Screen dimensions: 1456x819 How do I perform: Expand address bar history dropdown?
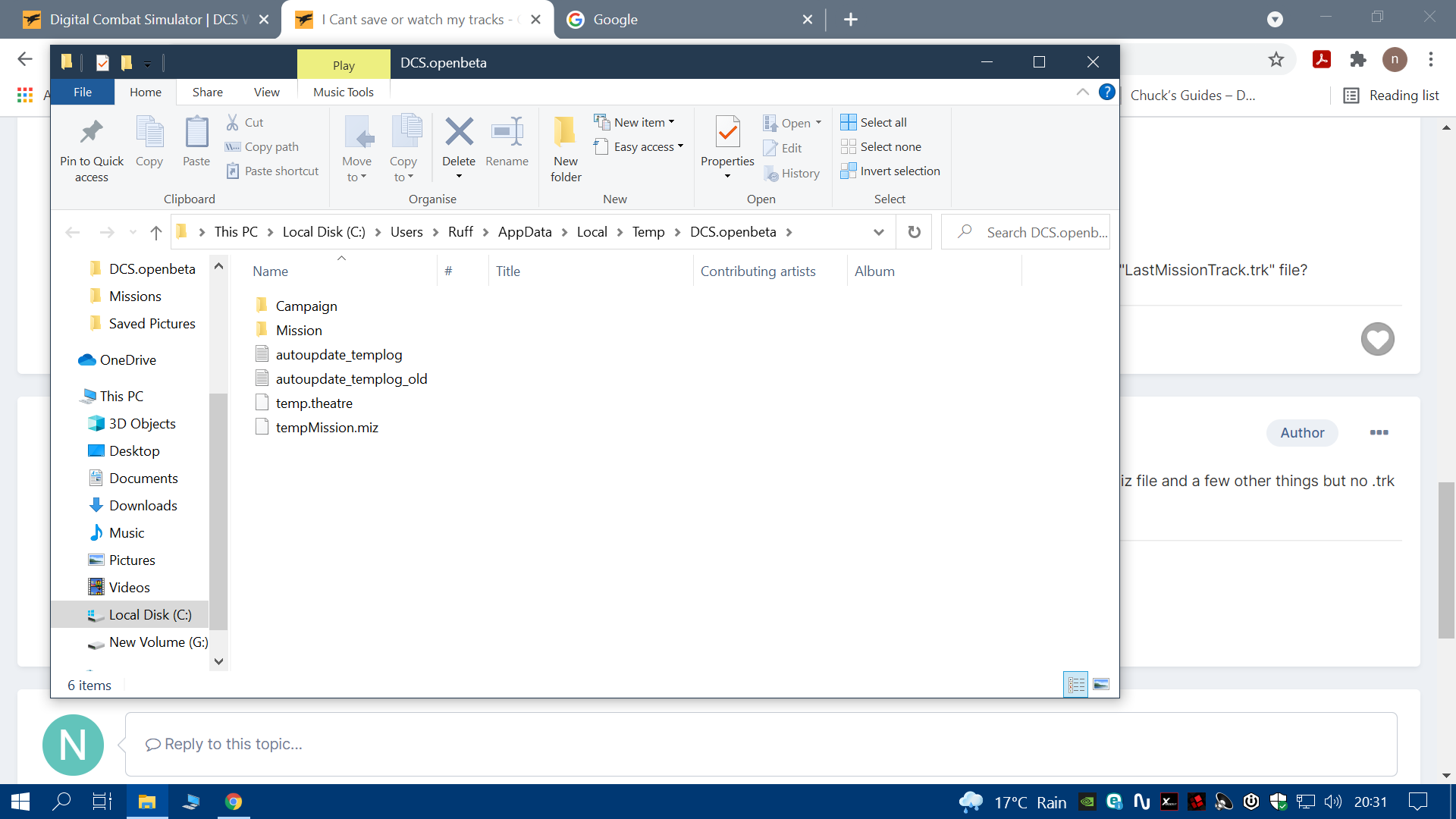pos(878,232)
